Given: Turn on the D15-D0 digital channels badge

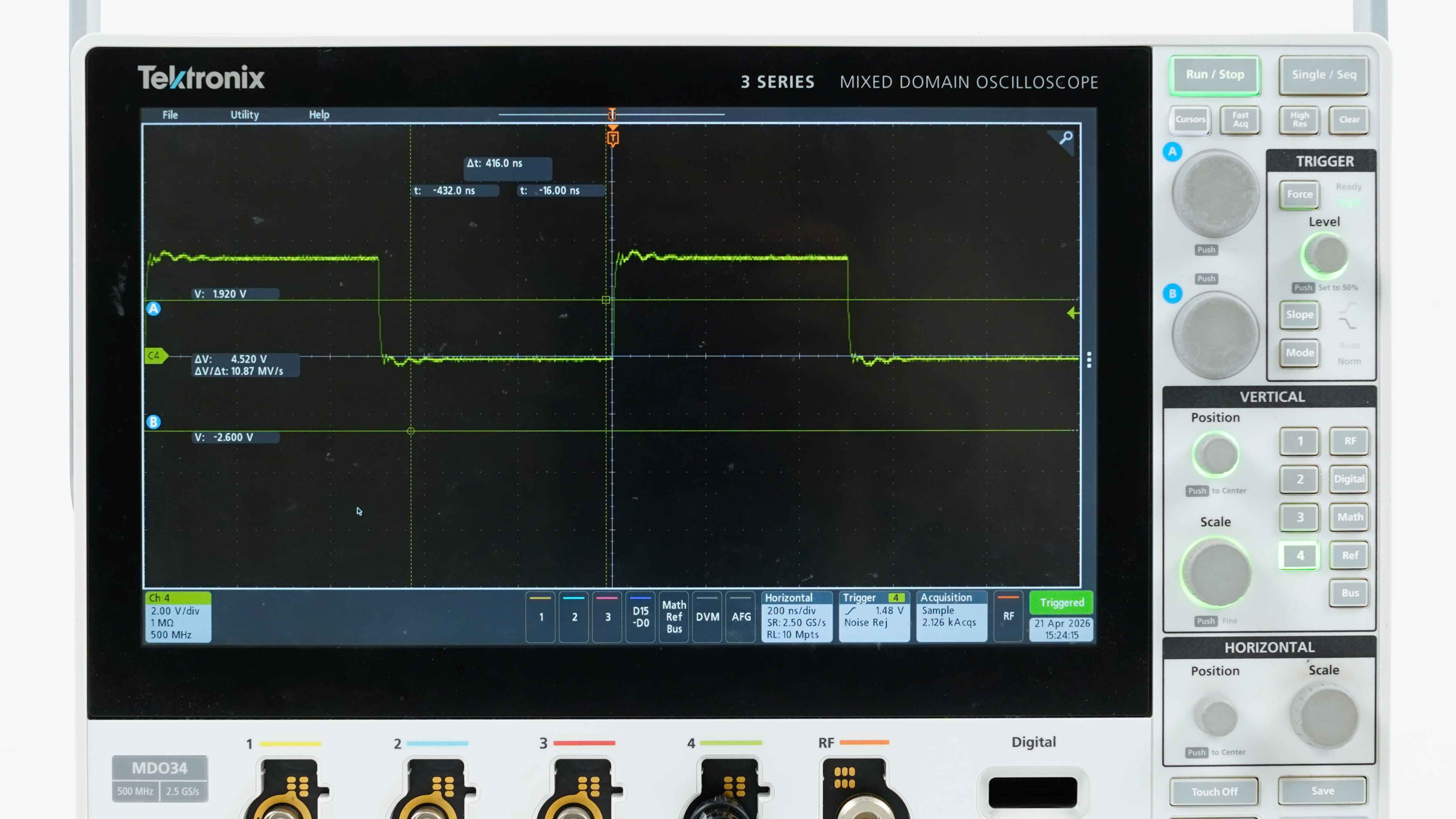Looking at the screenshot, I should pos(640,617).
